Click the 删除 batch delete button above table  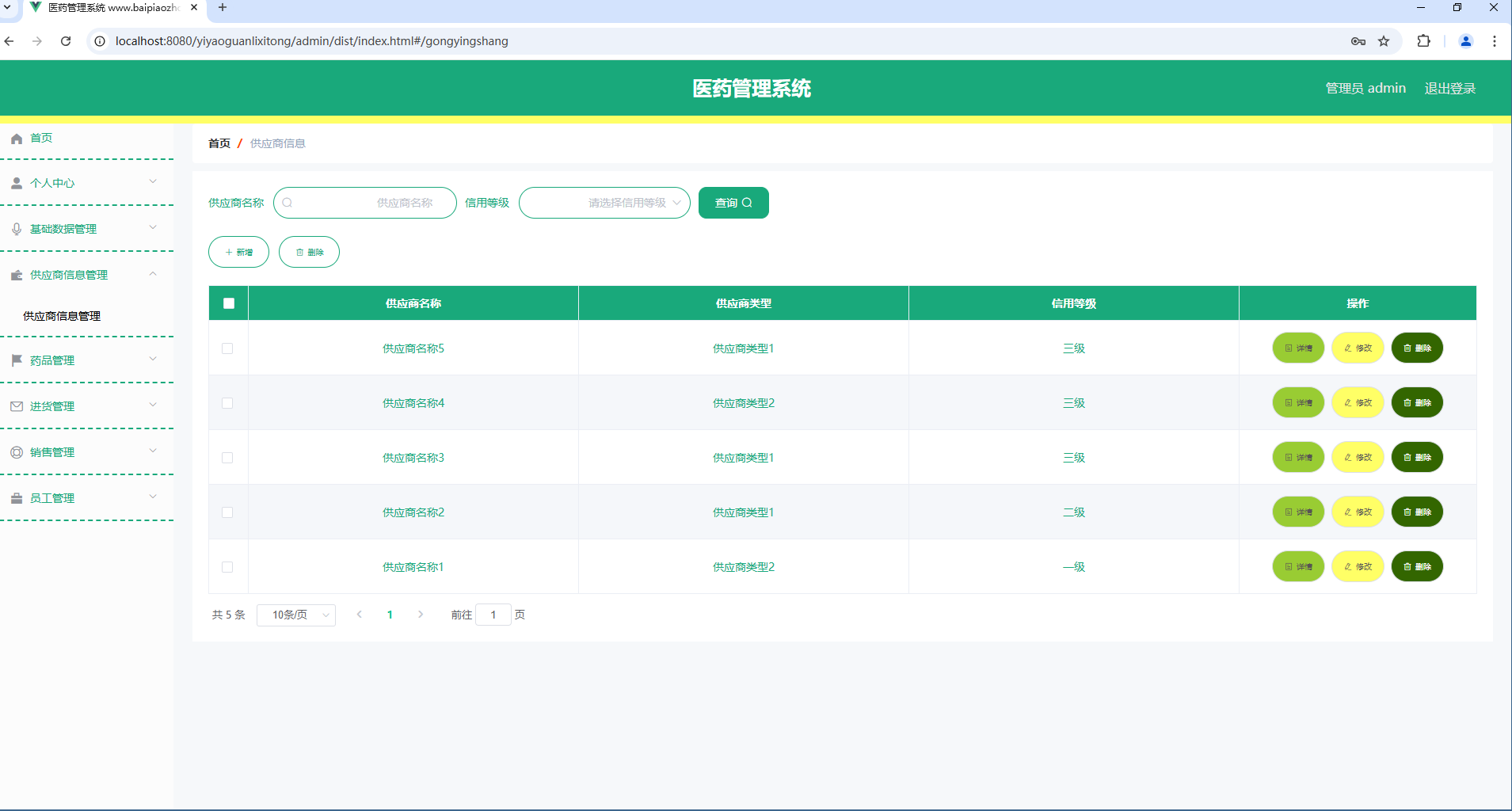click(309, 252)
